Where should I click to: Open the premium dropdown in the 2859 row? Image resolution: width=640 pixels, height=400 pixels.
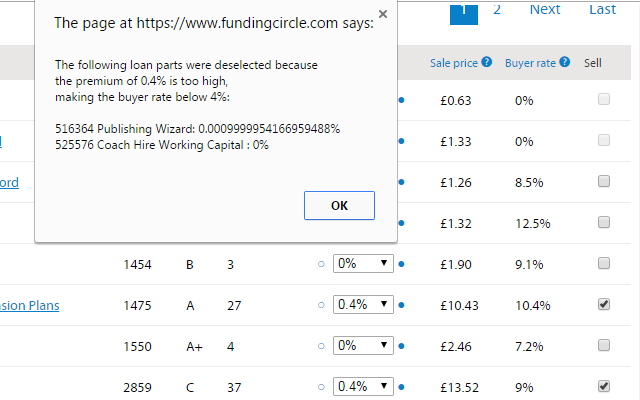(363, 387)
